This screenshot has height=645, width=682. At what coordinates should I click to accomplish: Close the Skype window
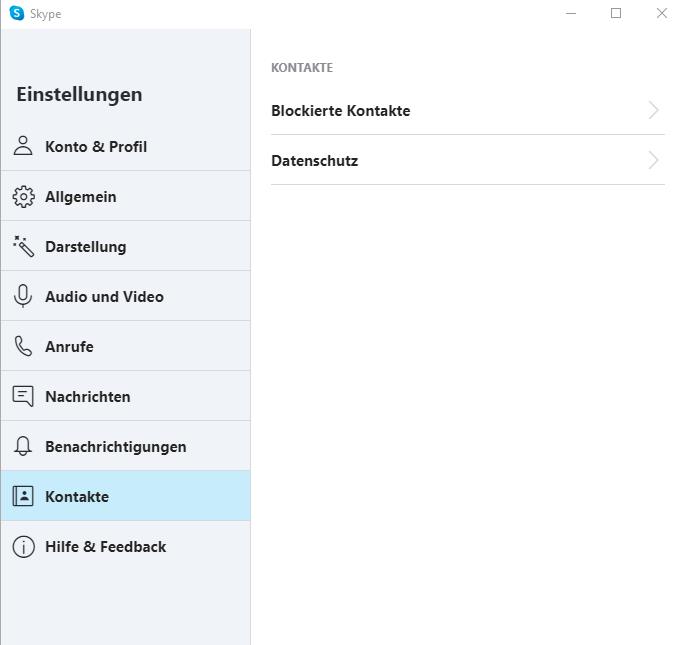click(662, 13)
